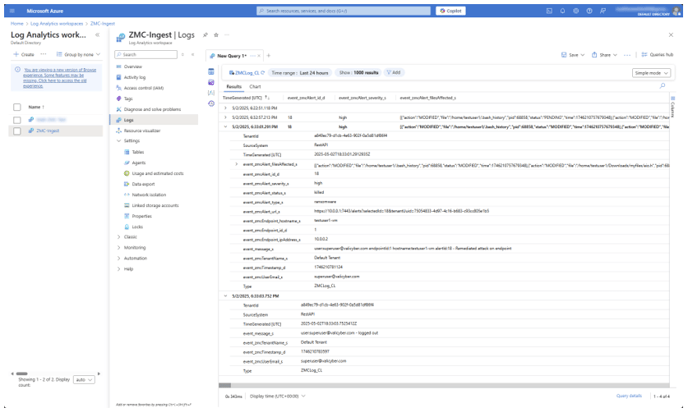The width and height of the screenshot is (688, 417).
Task: Expand the event_zmcAlert_filesAffected_s field
Action: (x=236, y=164)
